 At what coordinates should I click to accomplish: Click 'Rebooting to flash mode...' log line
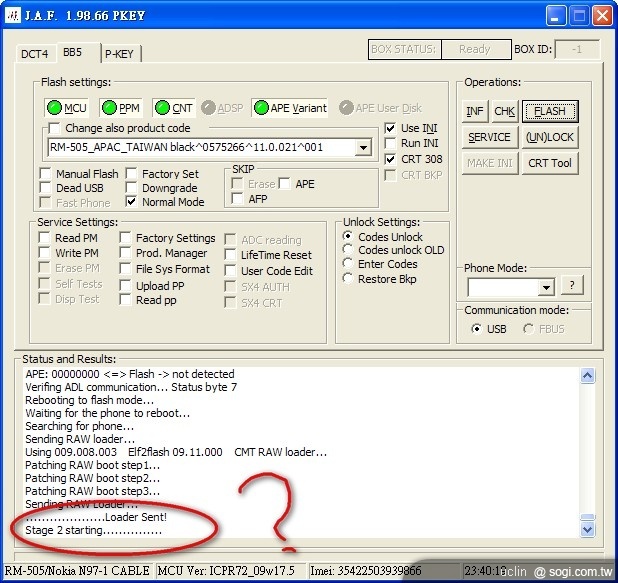(89, 400)
